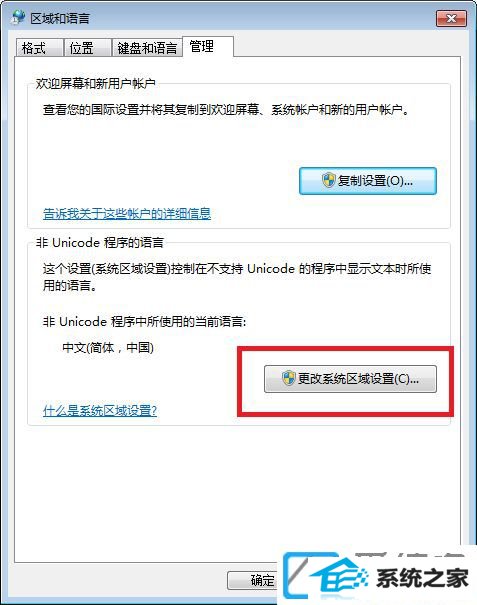Image resolution: width=477 pixels, height=605 pixels.
Task: Click the blue house logo watermark
Action: pos(326,576)
